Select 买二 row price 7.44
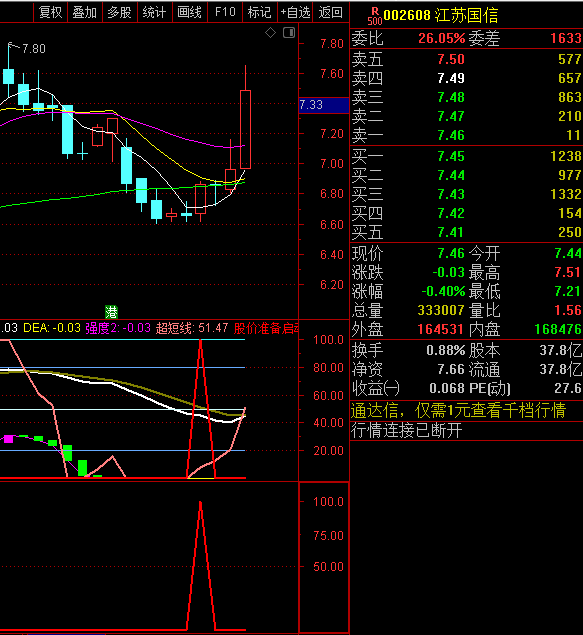 pyautogui.click(x=451, y=175)
